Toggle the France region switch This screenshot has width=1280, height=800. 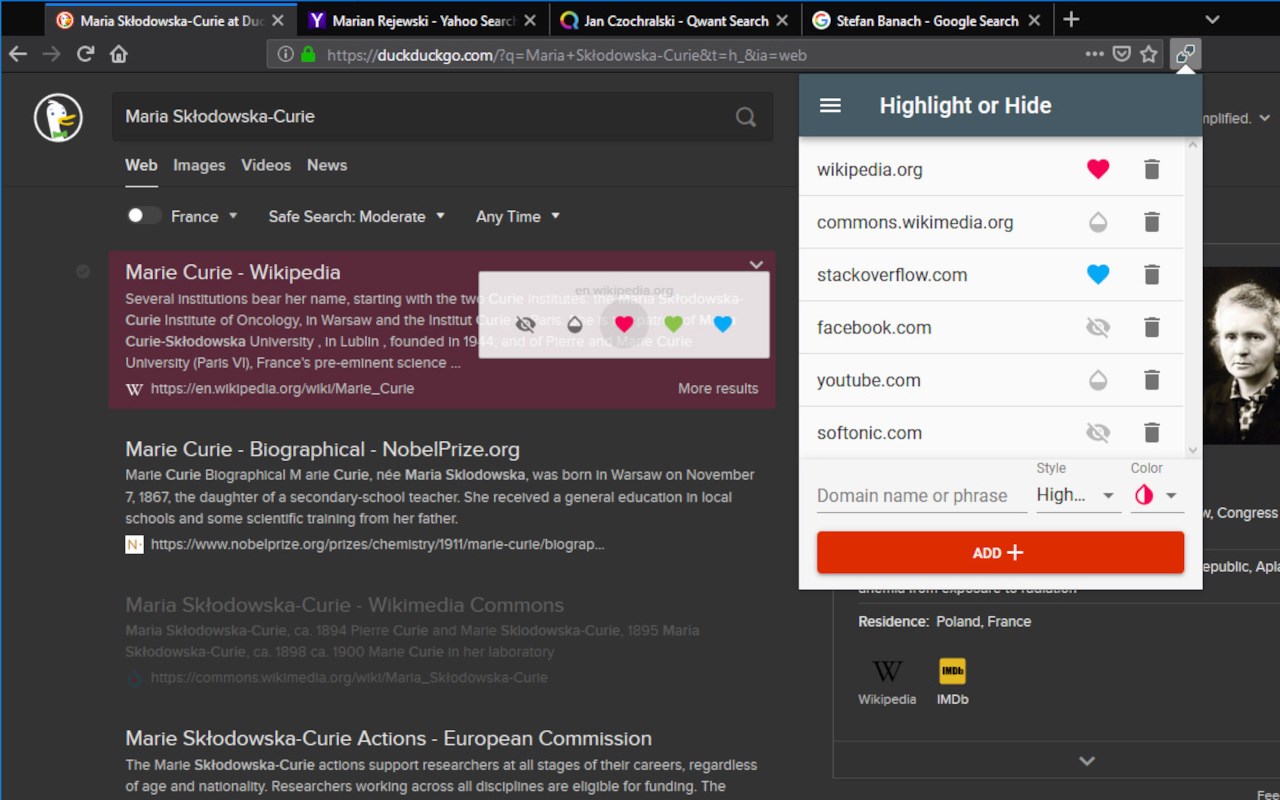point(143,216)
